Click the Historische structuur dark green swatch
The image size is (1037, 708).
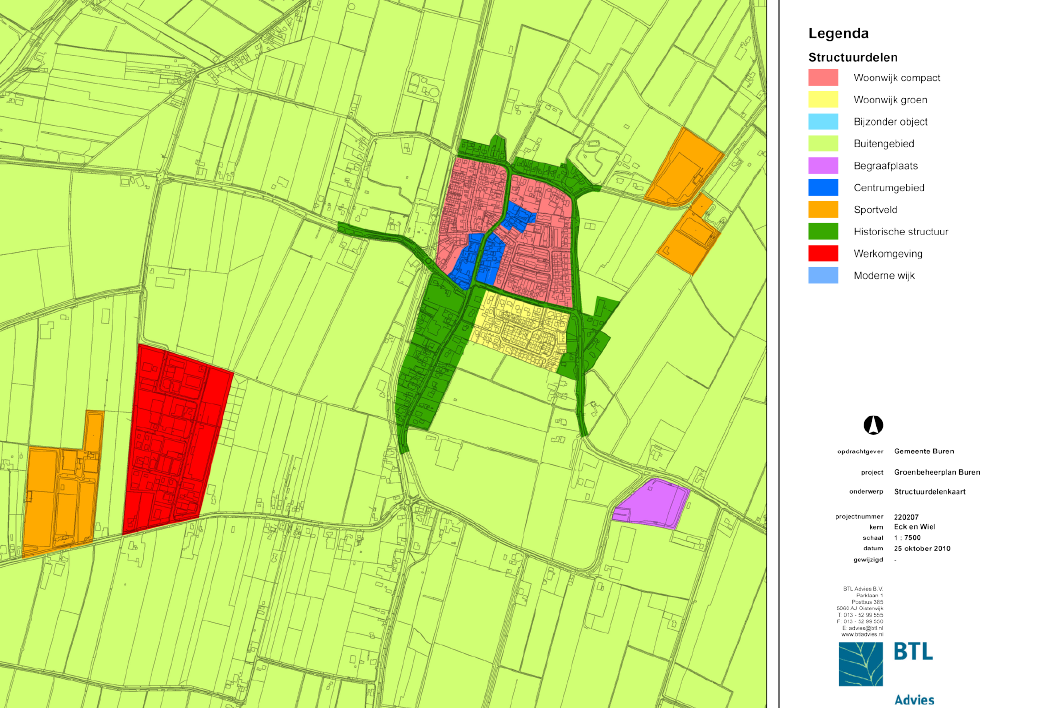pyautogui.click(x=823, y=231)
